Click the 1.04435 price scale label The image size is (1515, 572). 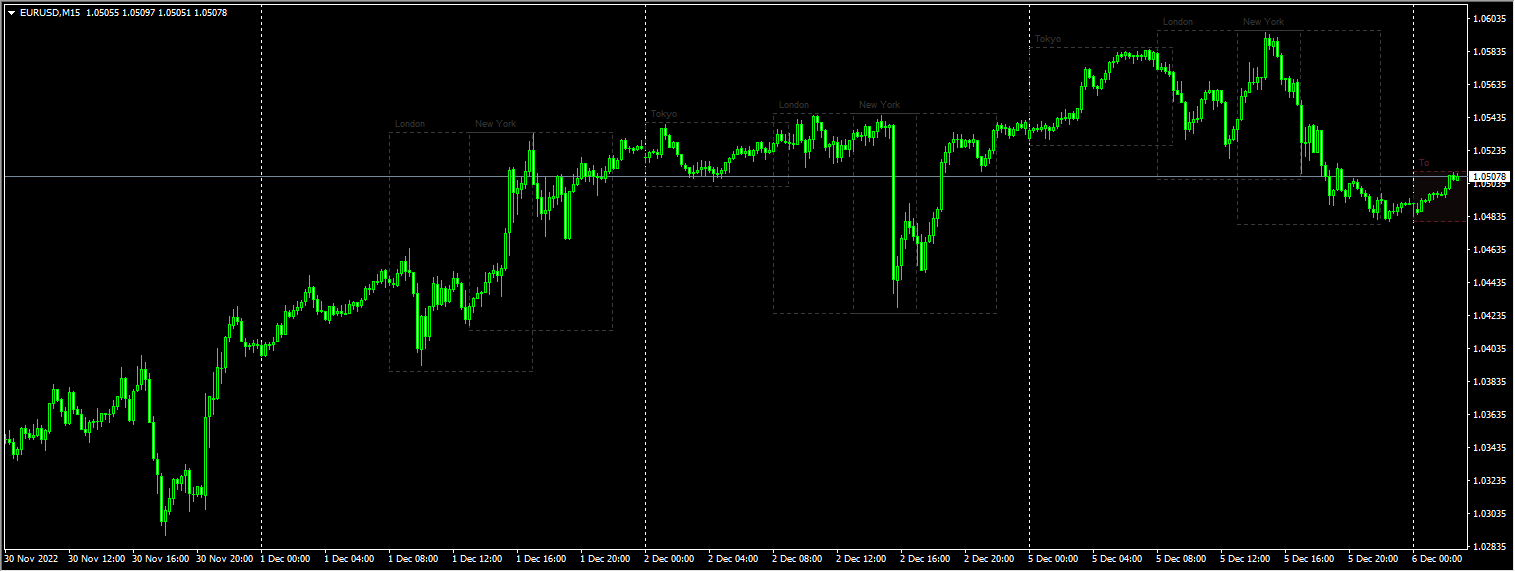click(1490, 283)
